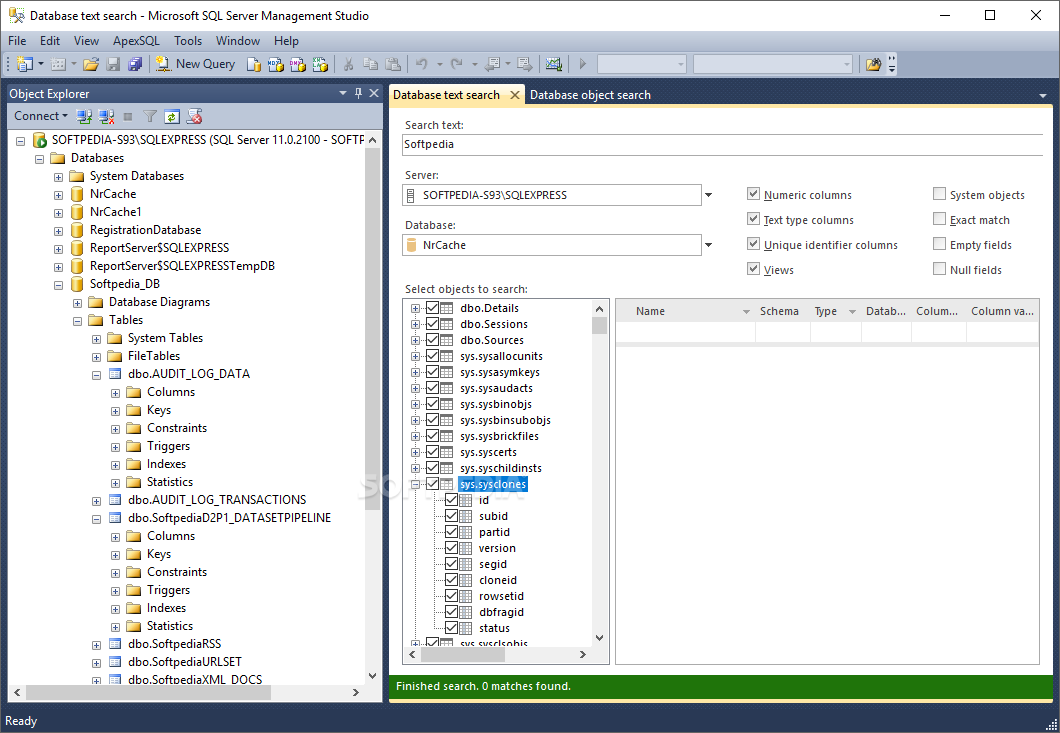Uncheck Numeric columns checkbox
1060x733 pixels.
tap(753, 194)
